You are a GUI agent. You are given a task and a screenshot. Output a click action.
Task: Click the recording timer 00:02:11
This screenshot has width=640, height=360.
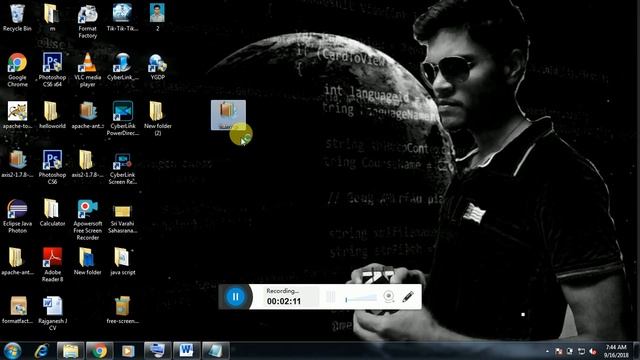pos(284,301)
